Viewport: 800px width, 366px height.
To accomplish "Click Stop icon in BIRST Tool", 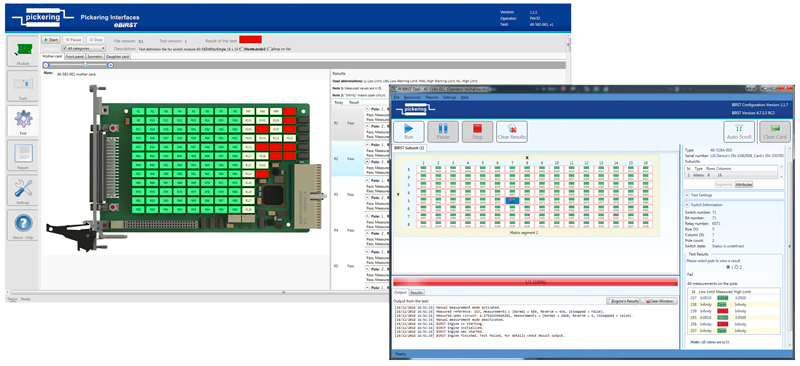I will [477, 132].
